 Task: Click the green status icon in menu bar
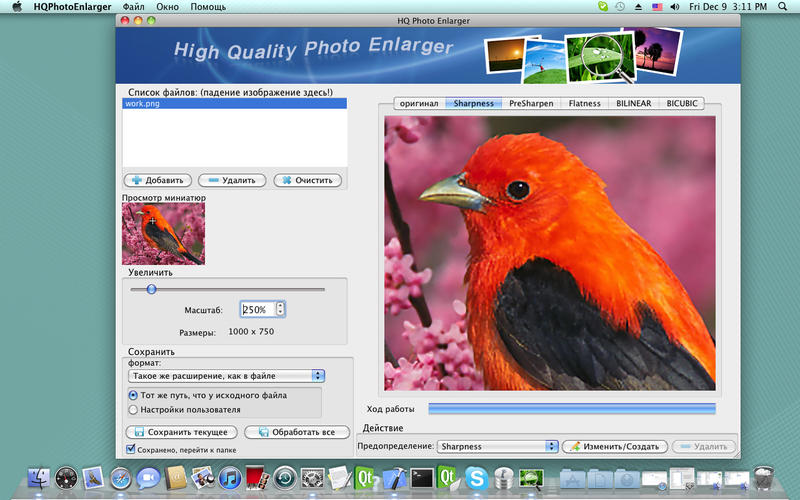pos(603,7)
